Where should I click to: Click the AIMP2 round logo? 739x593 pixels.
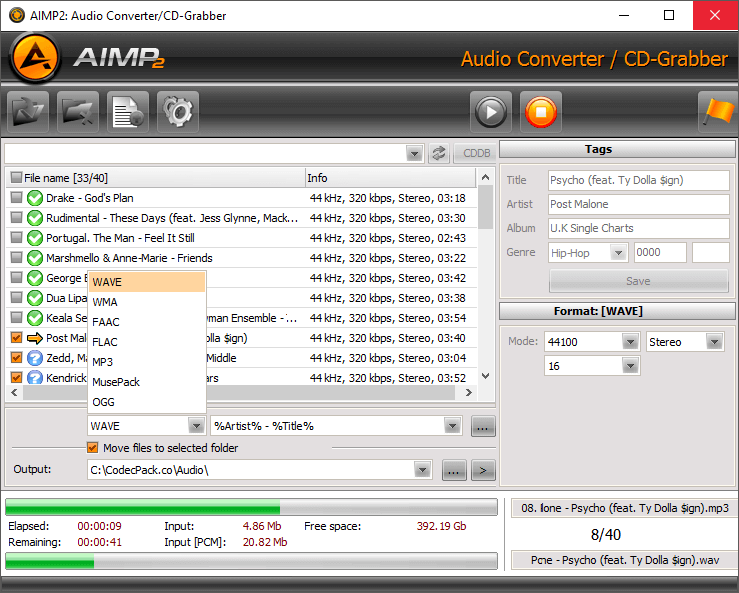point(35,58)
